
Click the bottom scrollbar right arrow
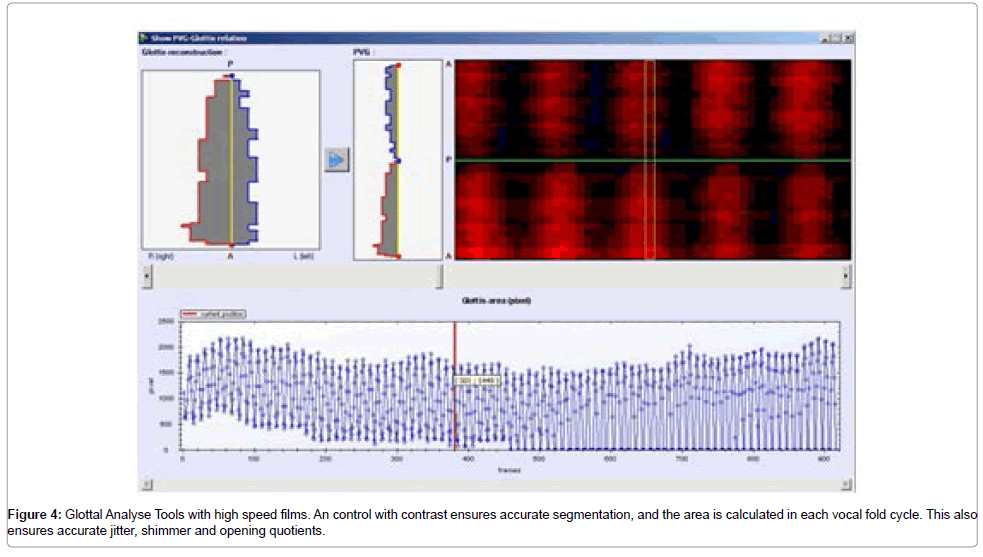846,484
